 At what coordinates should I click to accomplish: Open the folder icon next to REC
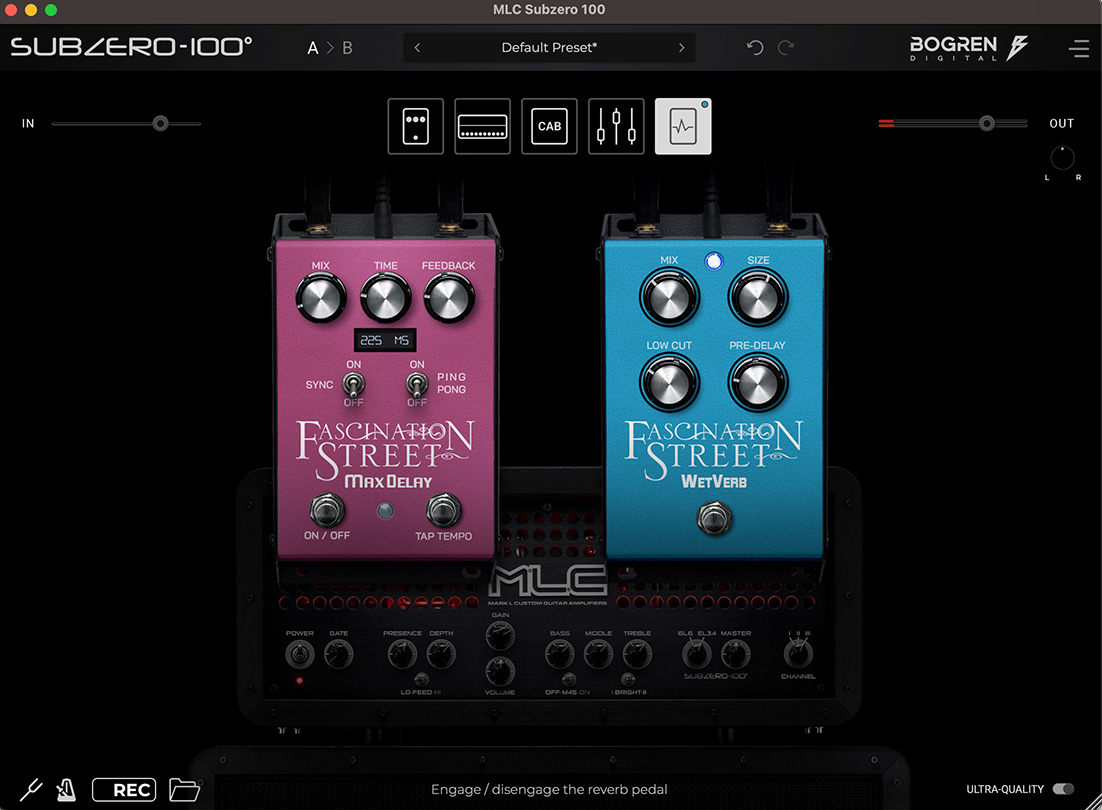[x=185, y=789]
